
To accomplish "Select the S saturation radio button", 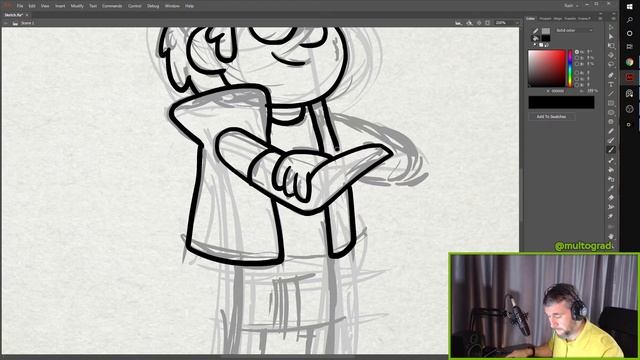I will tap(577, 58).
